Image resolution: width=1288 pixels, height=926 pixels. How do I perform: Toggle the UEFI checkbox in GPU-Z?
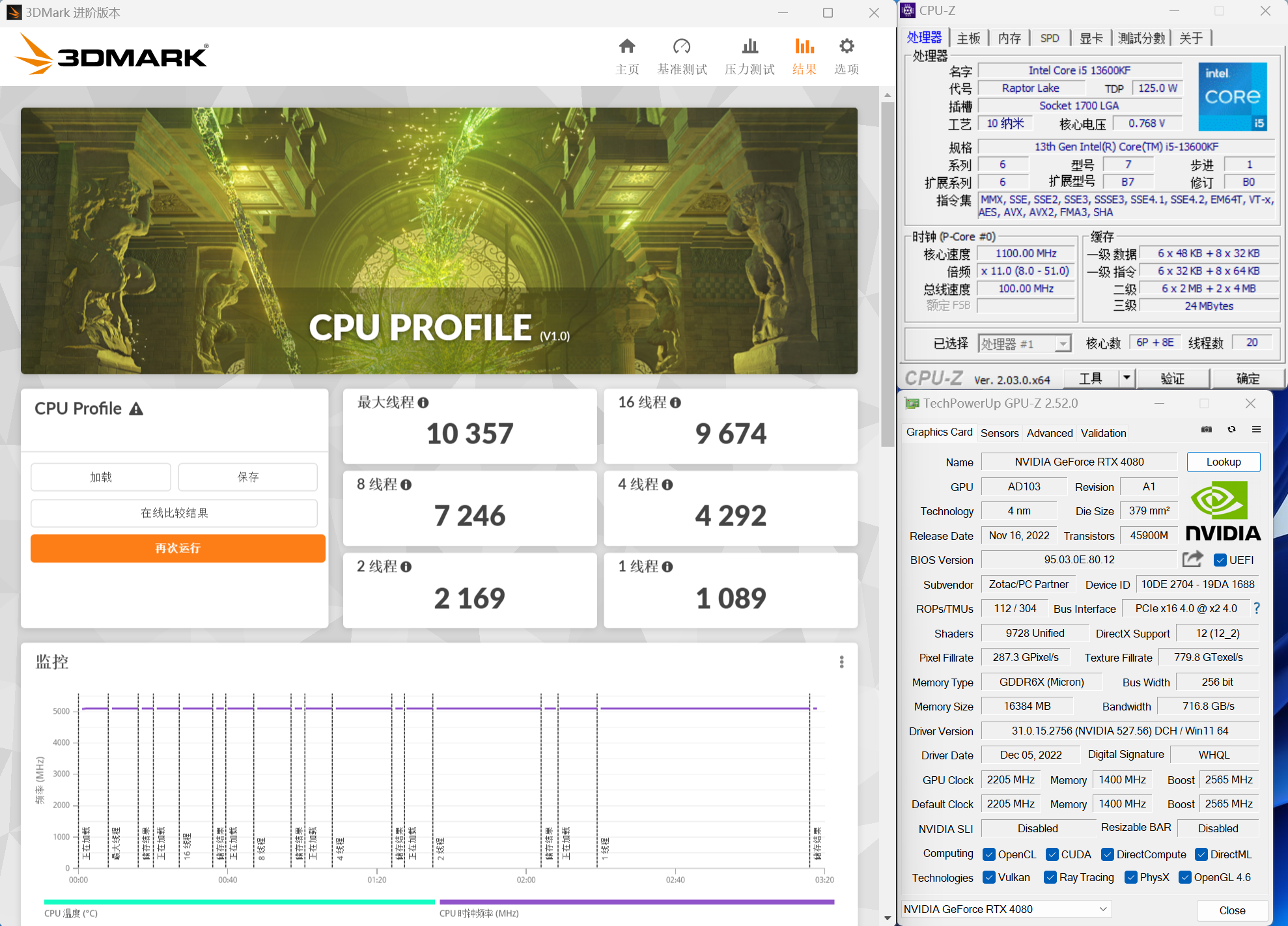tap(1220, 559)
